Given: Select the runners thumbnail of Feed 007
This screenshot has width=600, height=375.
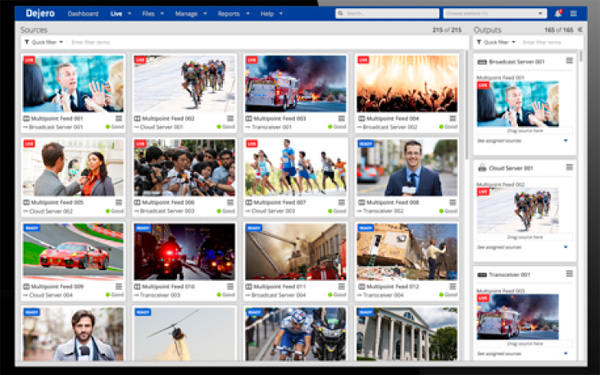Looking at the screenshot, I should (296, 168).
